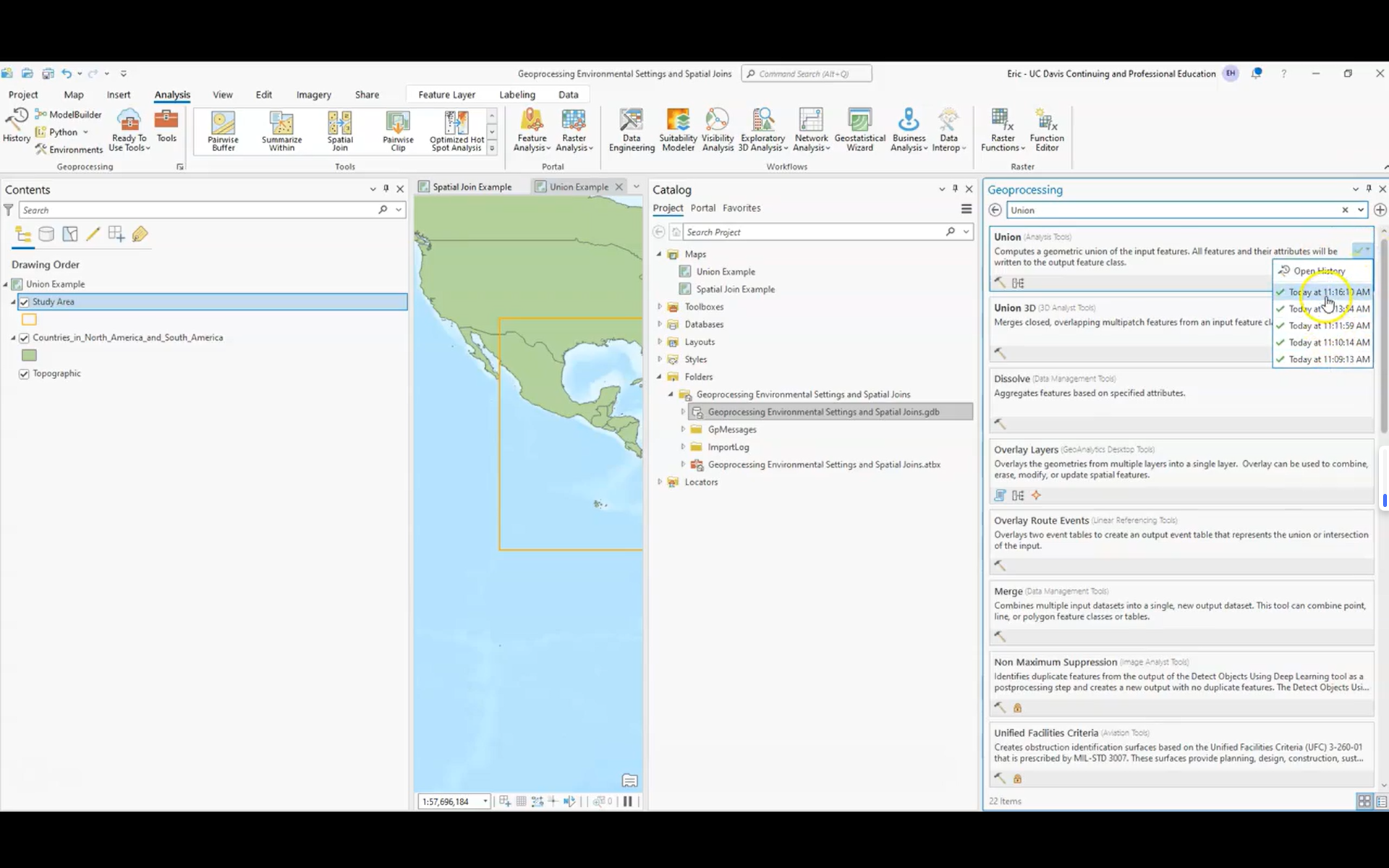
Task: Open the Overlay Layers tool result
Action: click(x=1181, y=470)
